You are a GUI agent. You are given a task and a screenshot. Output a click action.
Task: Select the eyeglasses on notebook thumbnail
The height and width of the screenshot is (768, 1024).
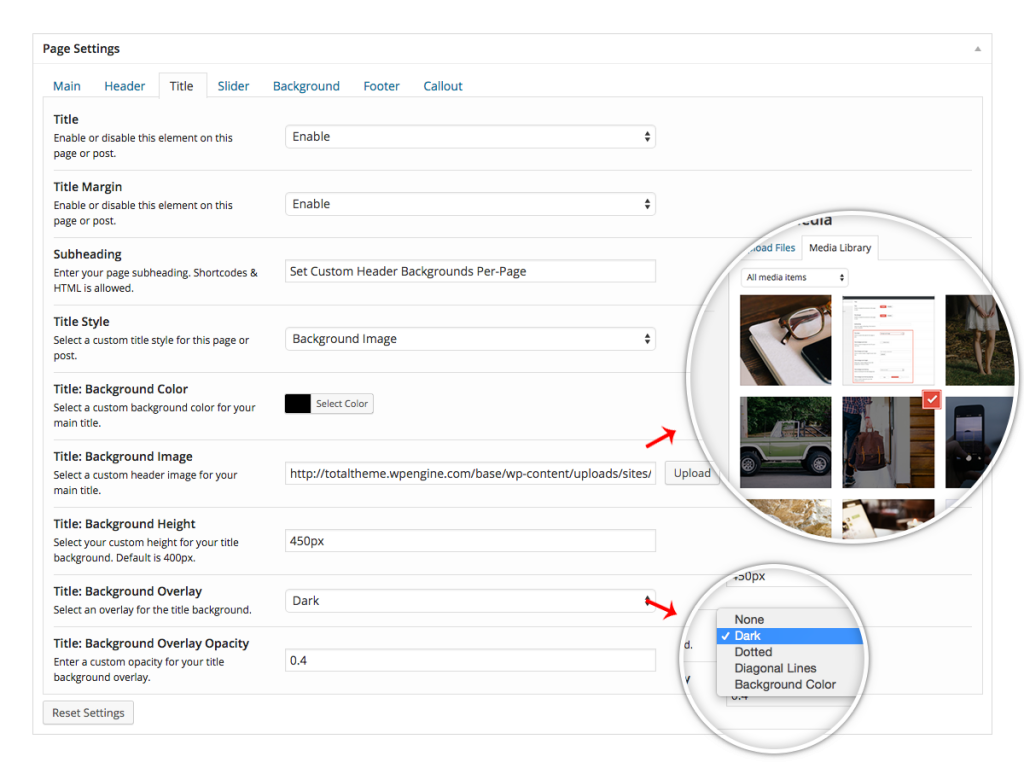pyautogui.click(x=786, y=341)
